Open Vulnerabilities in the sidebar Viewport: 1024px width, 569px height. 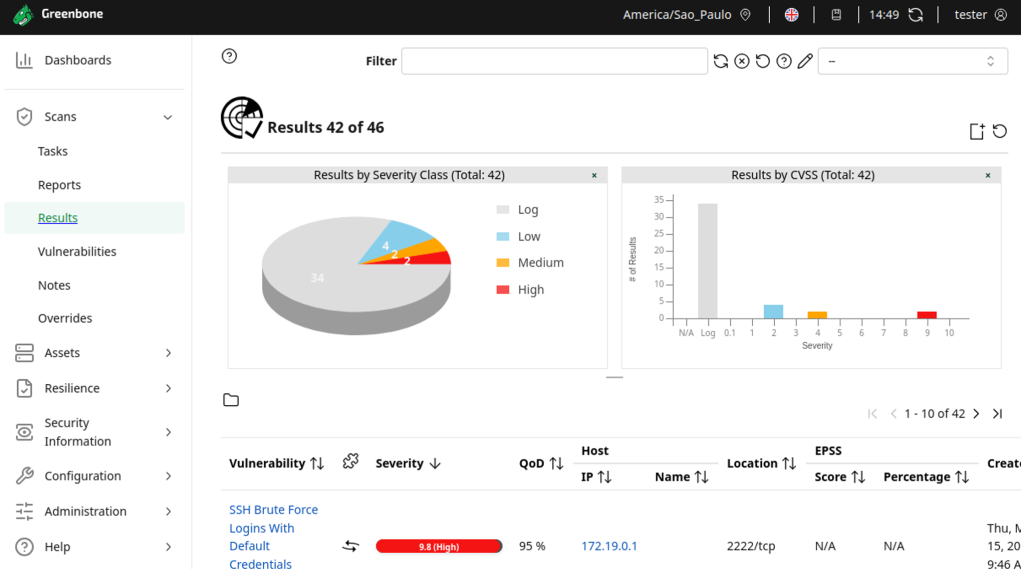tap(77, 251)
